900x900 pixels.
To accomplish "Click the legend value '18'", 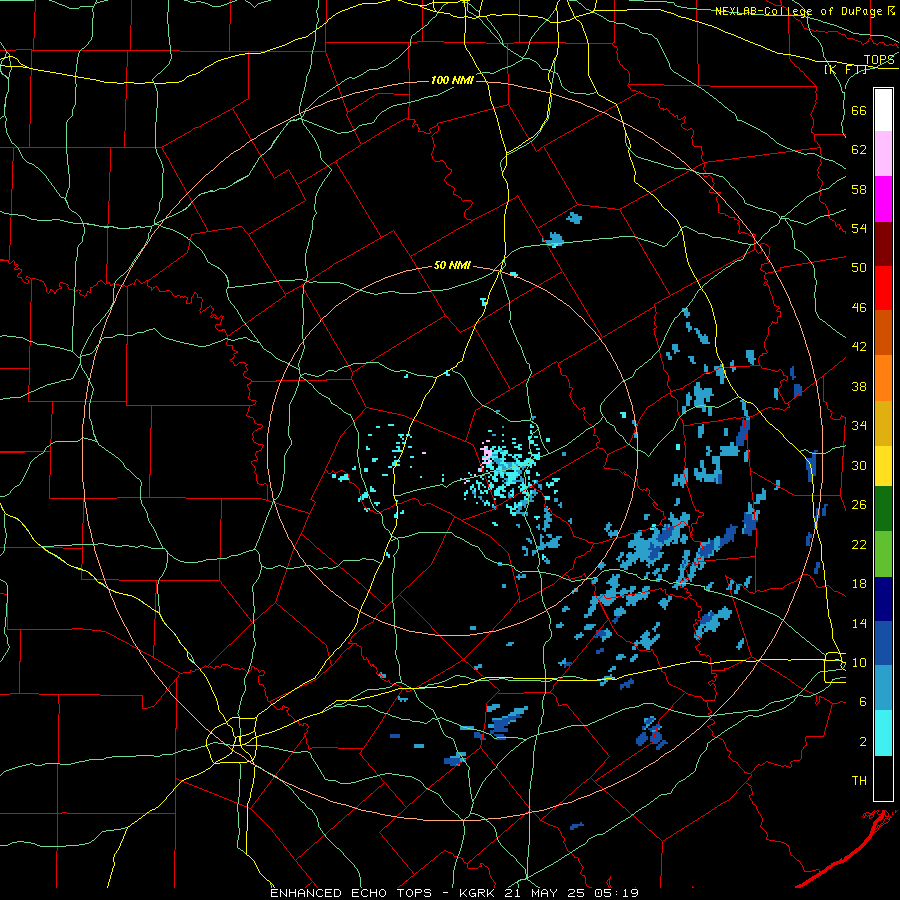I will 859,584.
